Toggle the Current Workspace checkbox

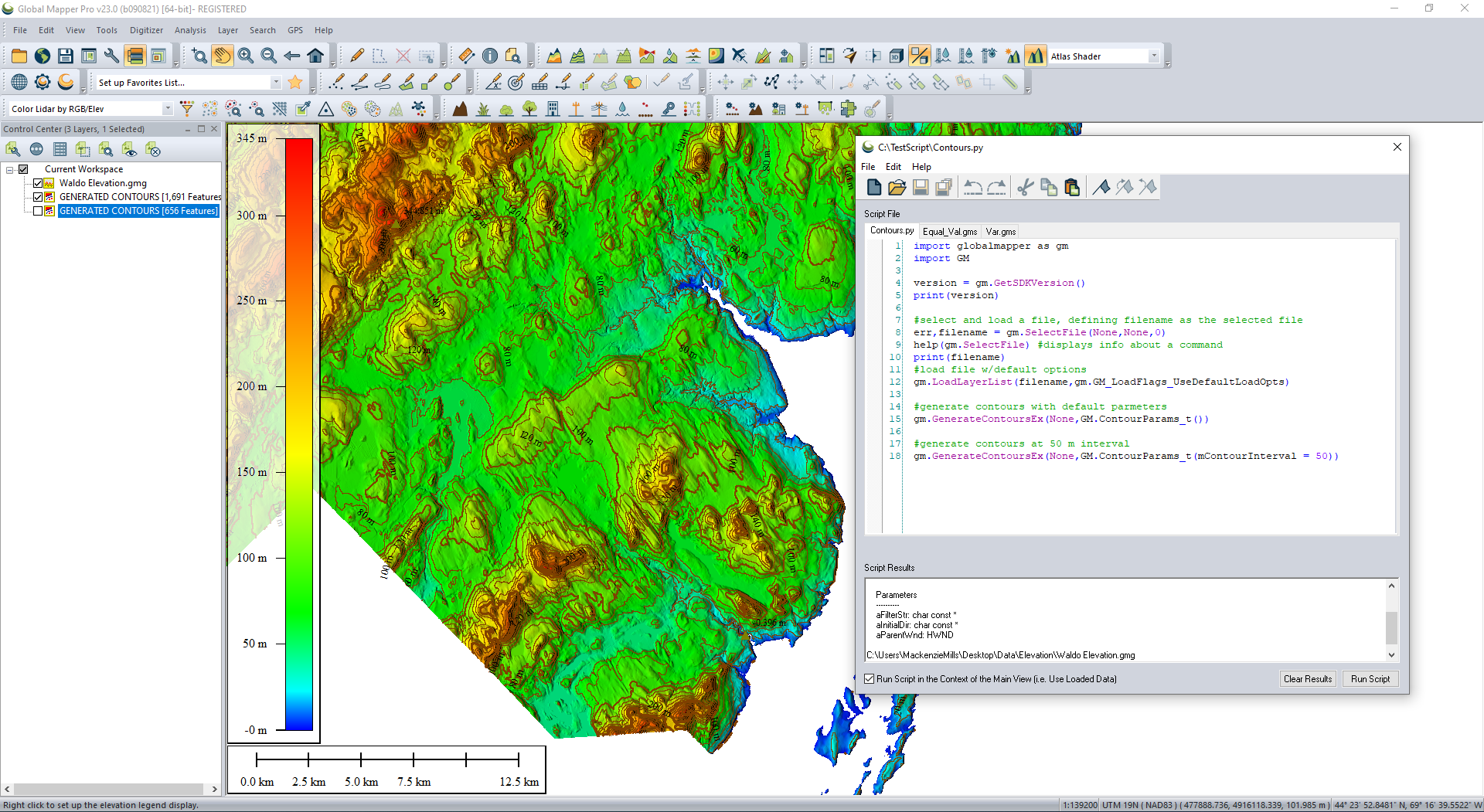tap(23, 169)
